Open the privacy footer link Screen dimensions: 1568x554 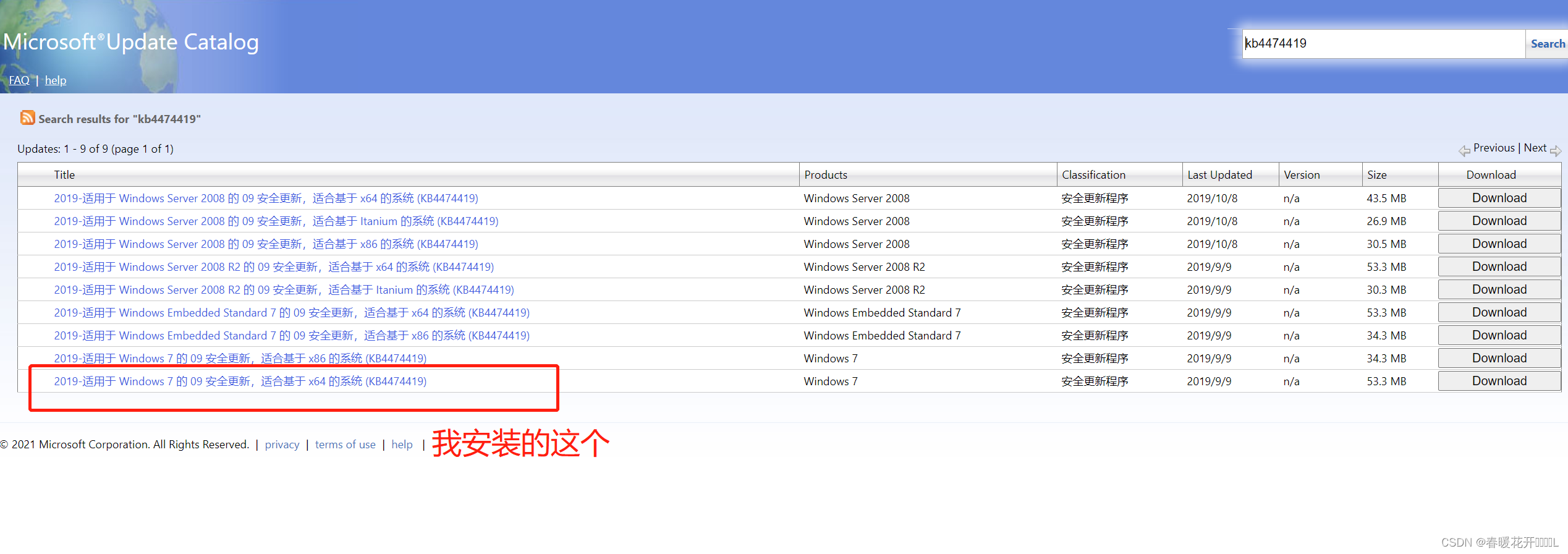tap(282, 445)
